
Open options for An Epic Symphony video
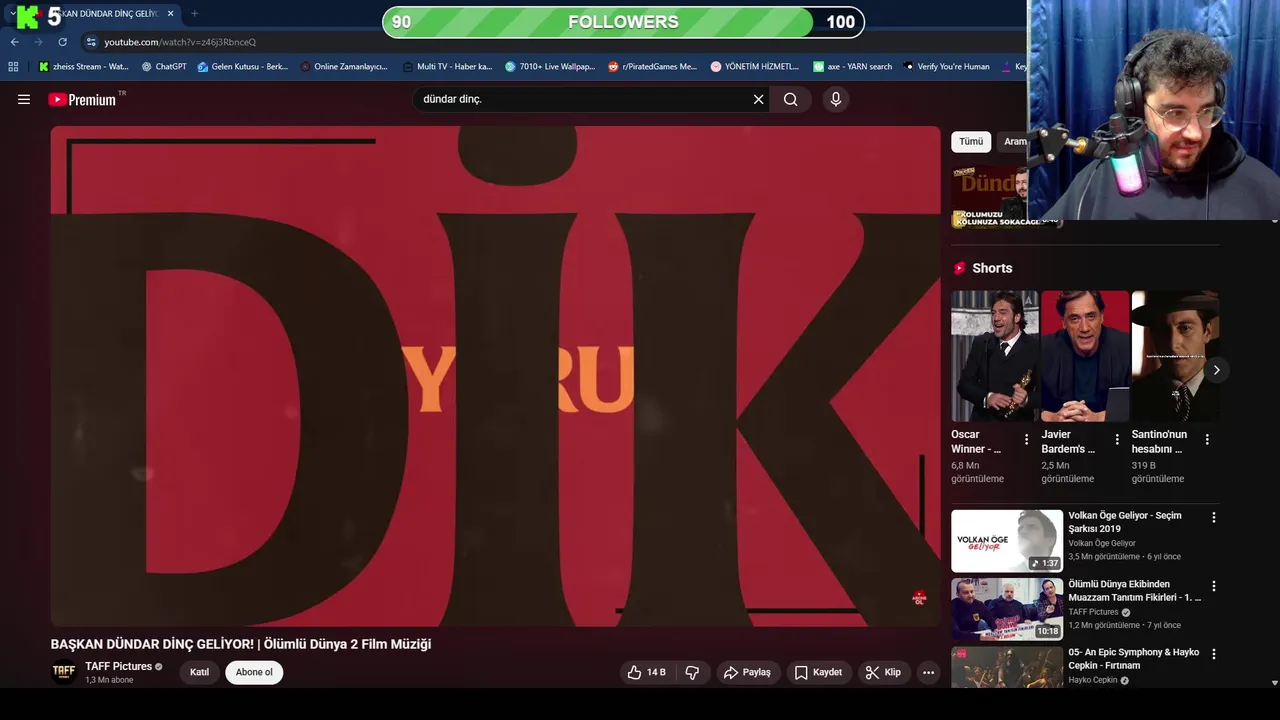(x=1214, y=654)
